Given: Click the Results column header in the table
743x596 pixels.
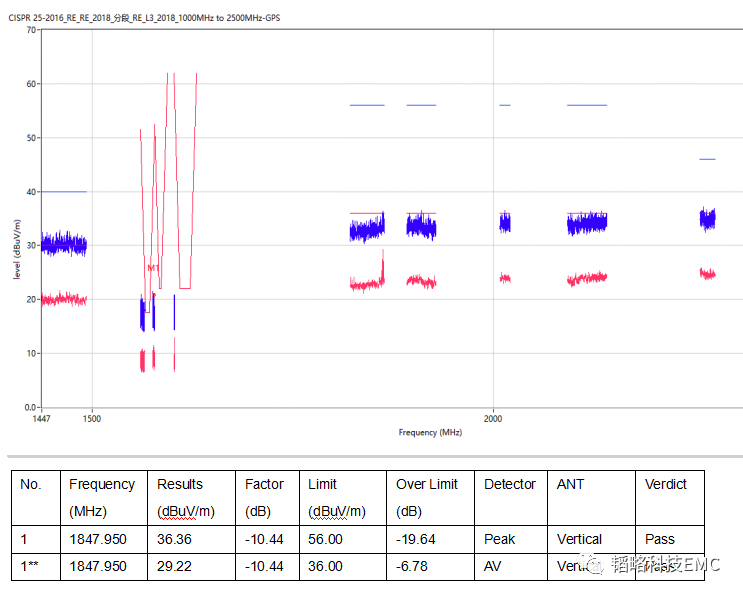Looking at the screenshot, I should click(x=180, y=484).
